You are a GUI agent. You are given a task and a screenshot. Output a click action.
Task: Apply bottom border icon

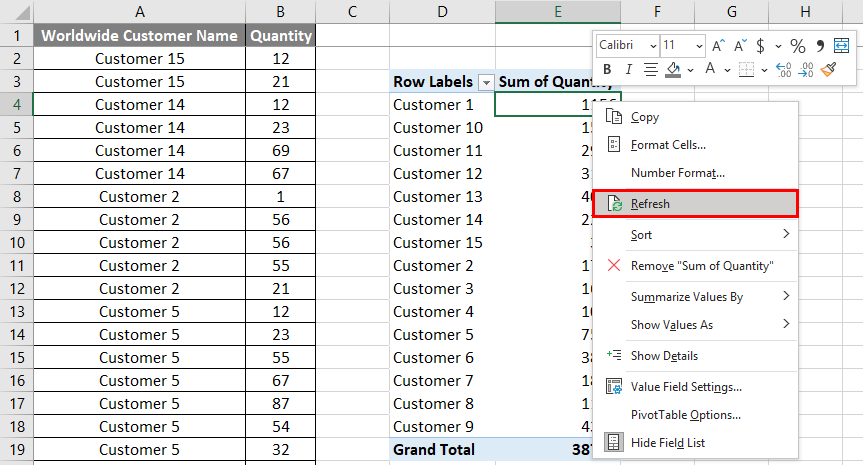(746, 69)
